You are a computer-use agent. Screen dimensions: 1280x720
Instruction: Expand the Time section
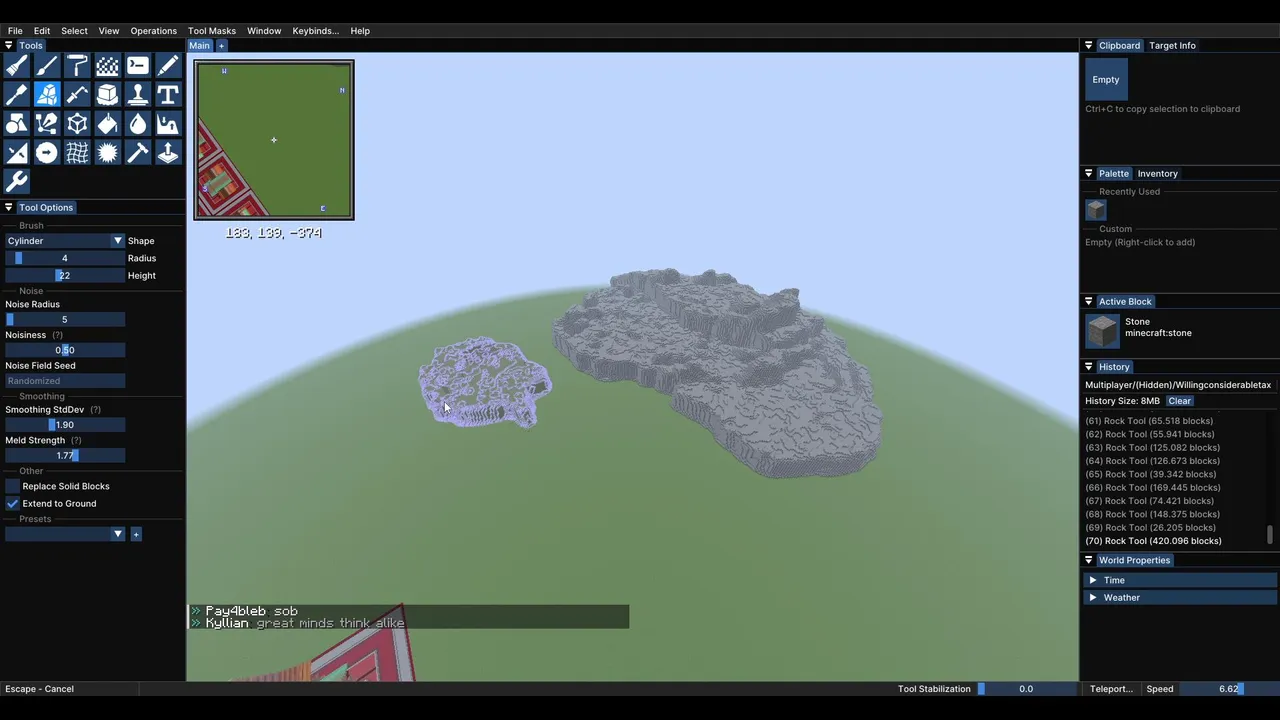(x=1180, y=580)
